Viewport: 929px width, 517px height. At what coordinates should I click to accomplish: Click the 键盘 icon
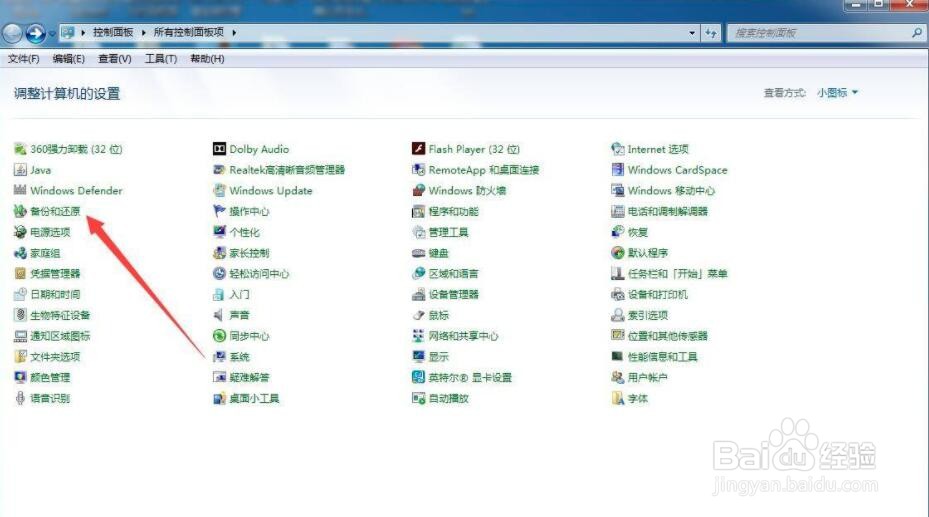[418, 253]
